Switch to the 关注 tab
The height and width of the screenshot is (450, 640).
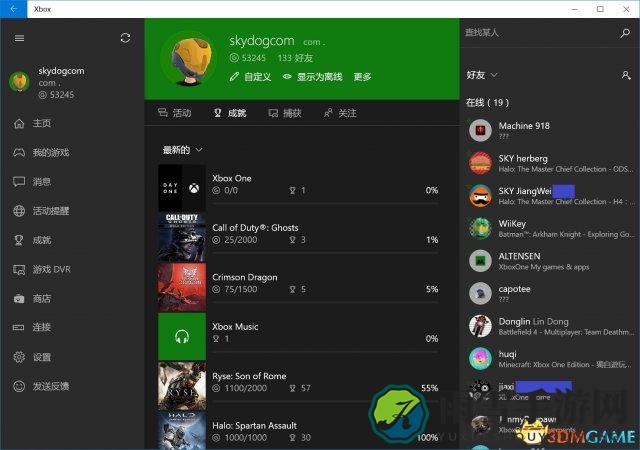pyautogui.click(x=340, y=113)
